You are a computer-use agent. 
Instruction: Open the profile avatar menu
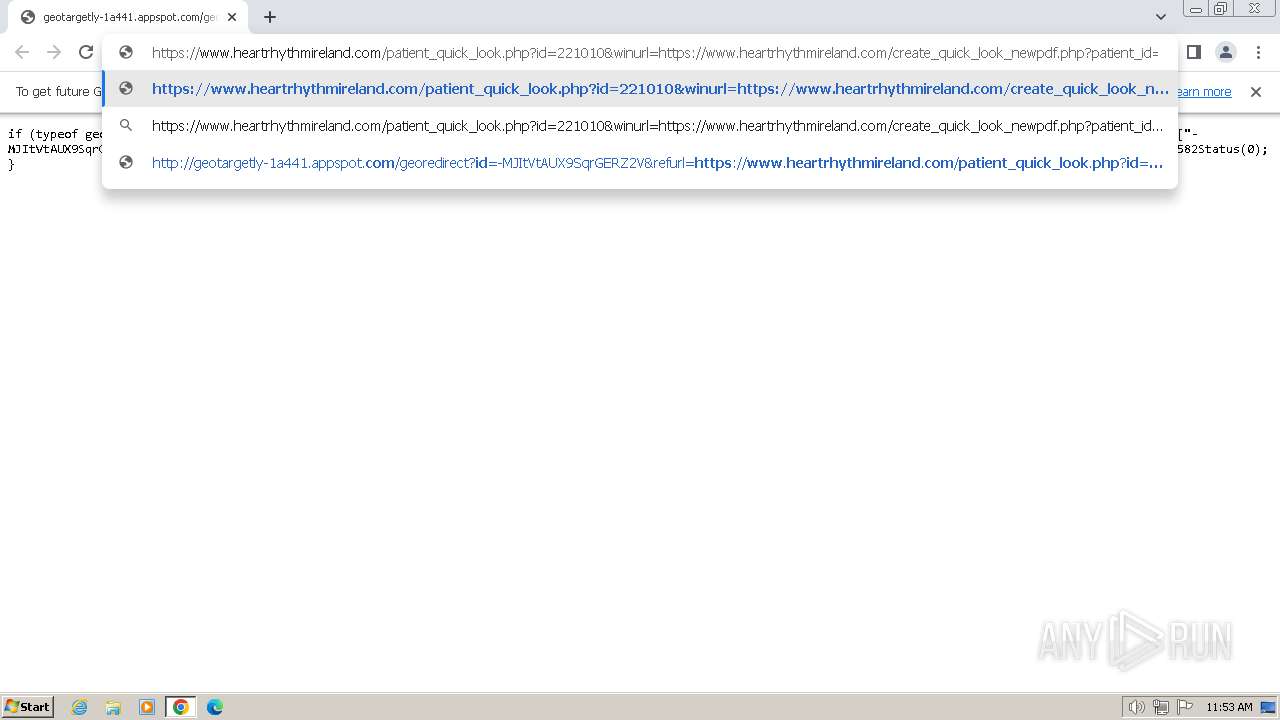click(x=1226, y=52)
